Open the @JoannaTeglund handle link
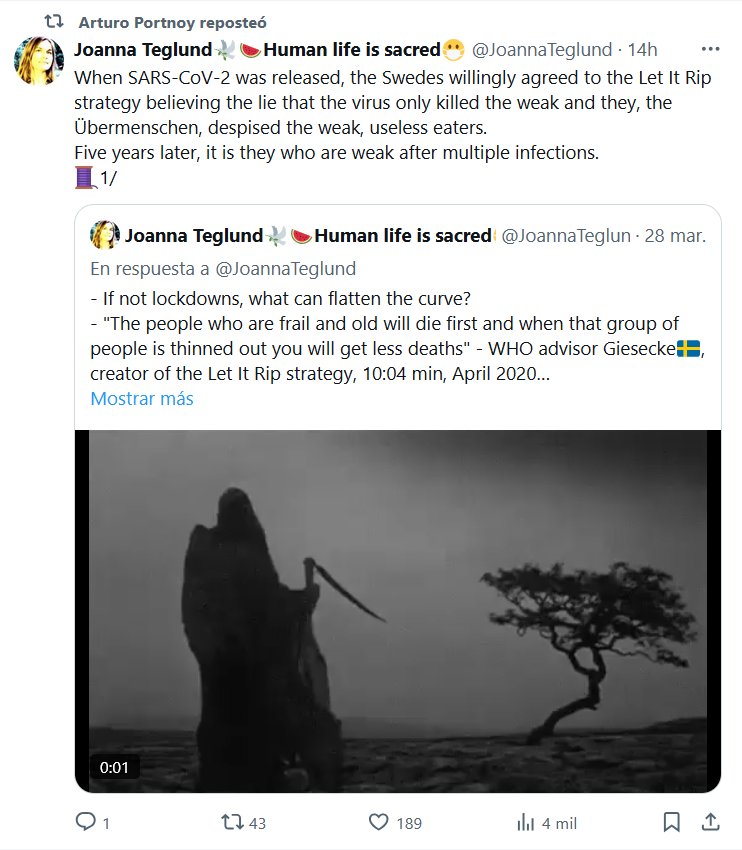This screenshot has width=742, height=850. 541,49
